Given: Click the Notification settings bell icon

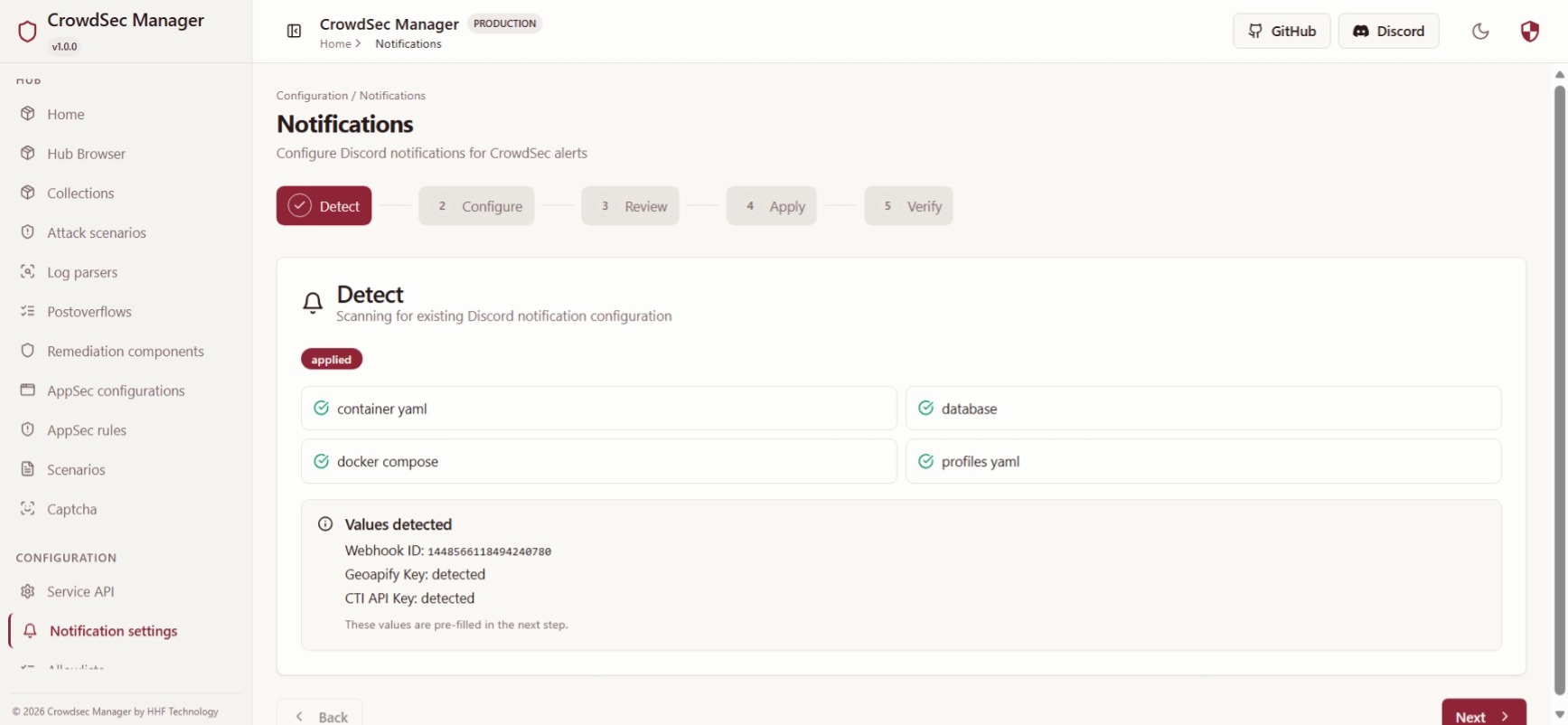Looking at the screenshot, I should (x=30, y=631).
